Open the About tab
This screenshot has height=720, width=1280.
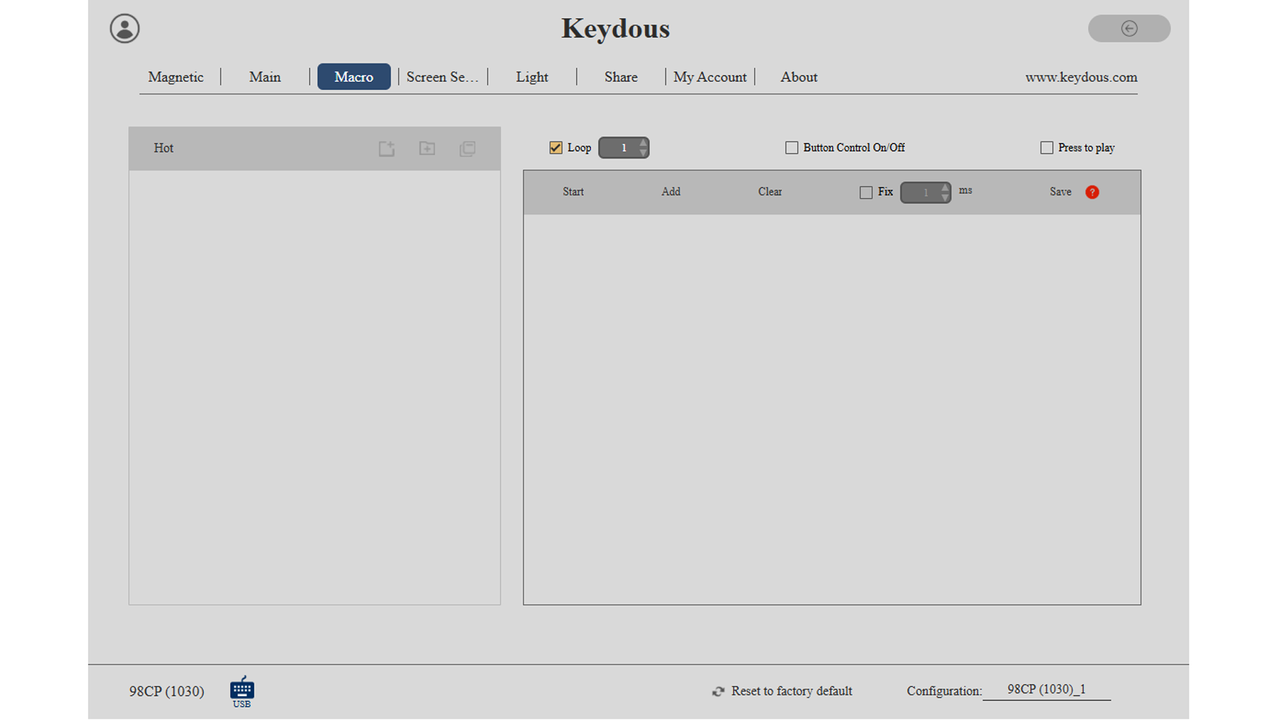point(799,77)
